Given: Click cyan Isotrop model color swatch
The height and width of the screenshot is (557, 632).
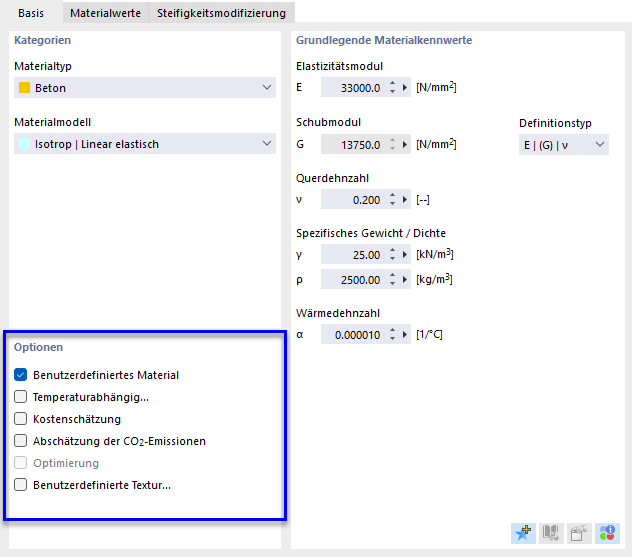Looking at the screenshot, I should [25, 144].
